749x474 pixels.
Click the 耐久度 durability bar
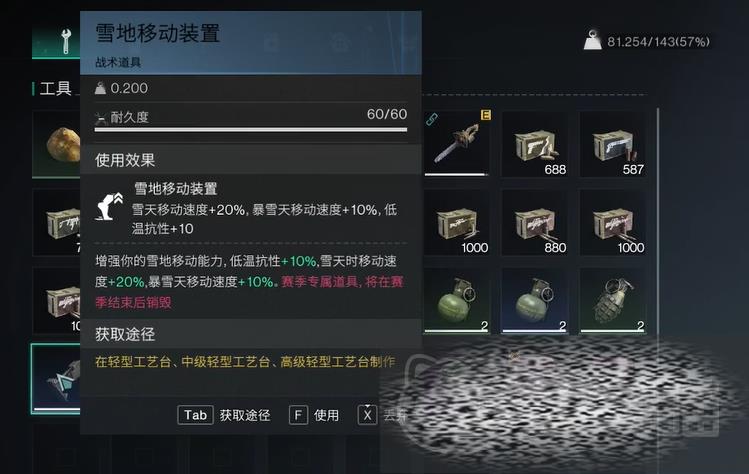(x=251, y=129)
